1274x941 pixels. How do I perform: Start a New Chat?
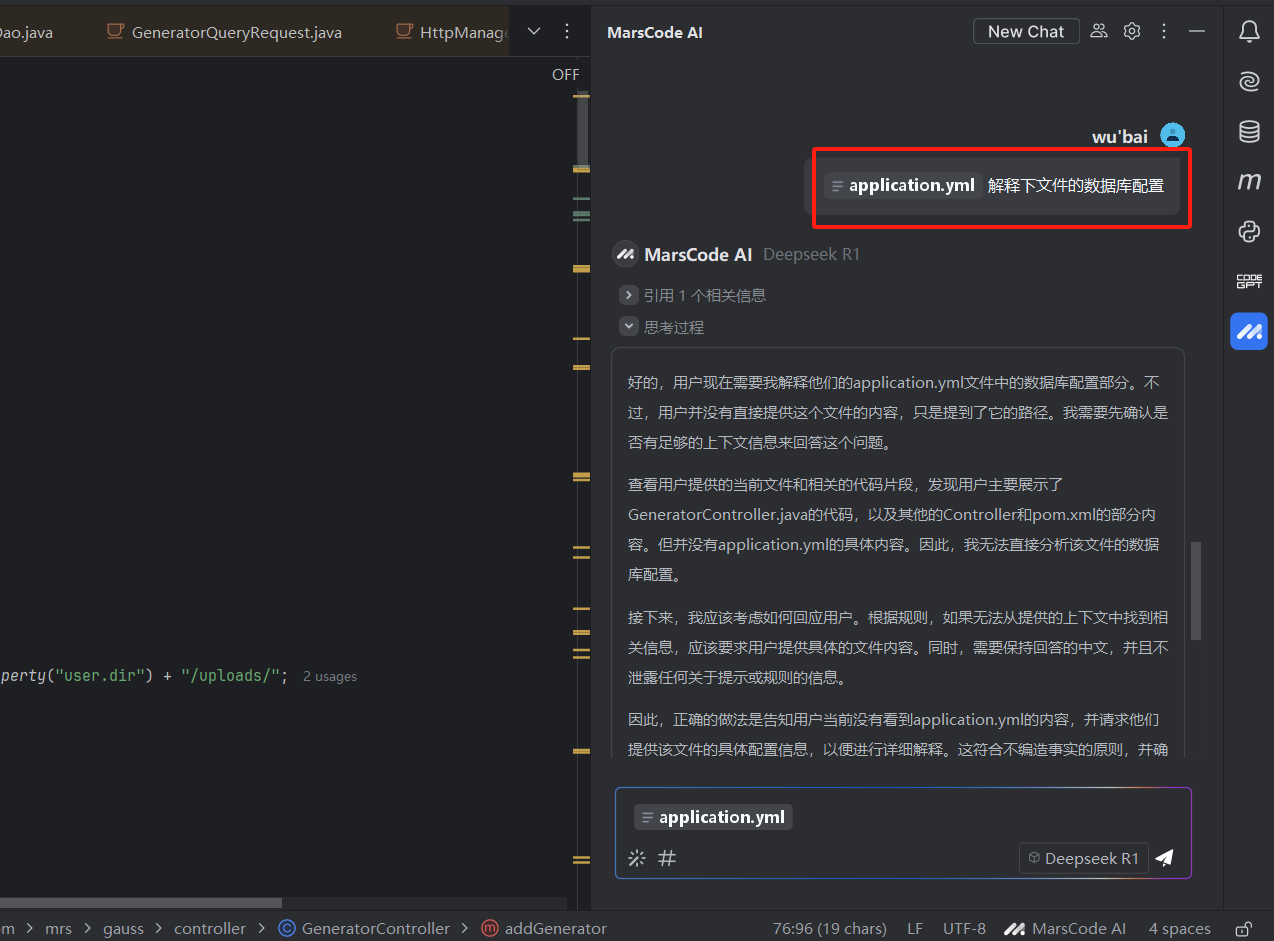coord(1026,31)
